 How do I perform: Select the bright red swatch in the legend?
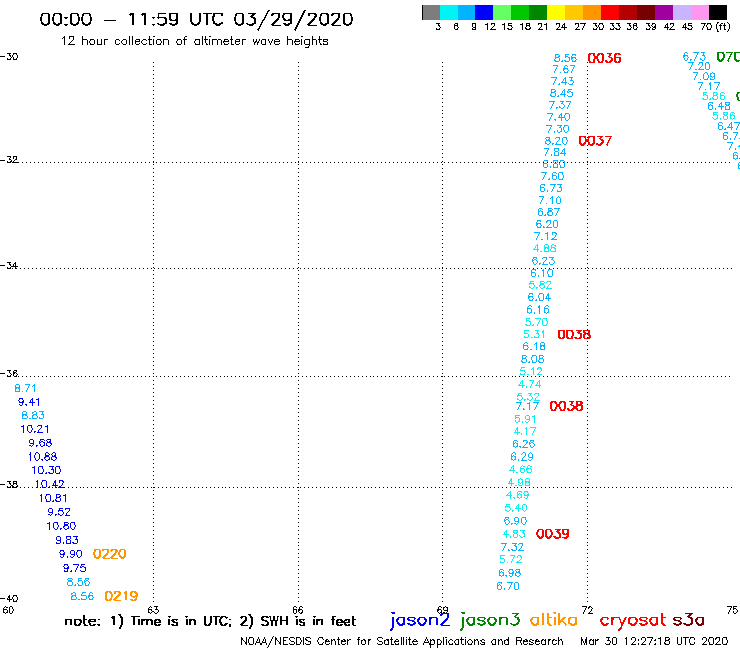click(x=610, y=12)
